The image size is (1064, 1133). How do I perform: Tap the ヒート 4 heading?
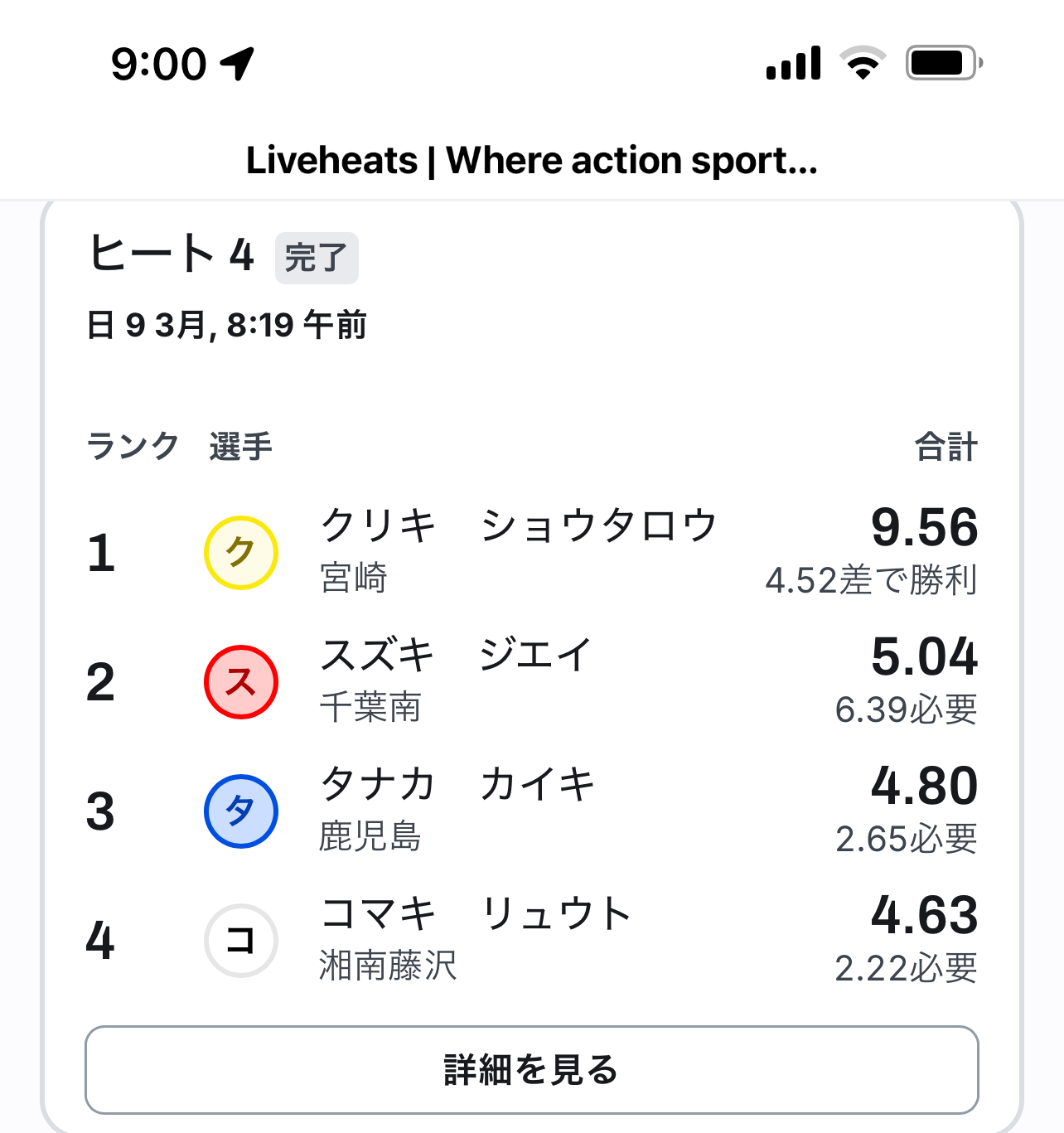tap(172, 254)
